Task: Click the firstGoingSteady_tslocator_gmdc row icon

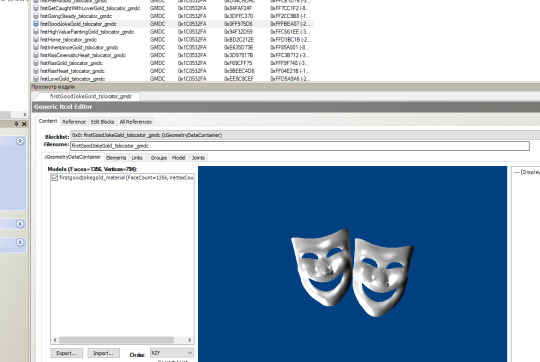Action: coord(36,16)
